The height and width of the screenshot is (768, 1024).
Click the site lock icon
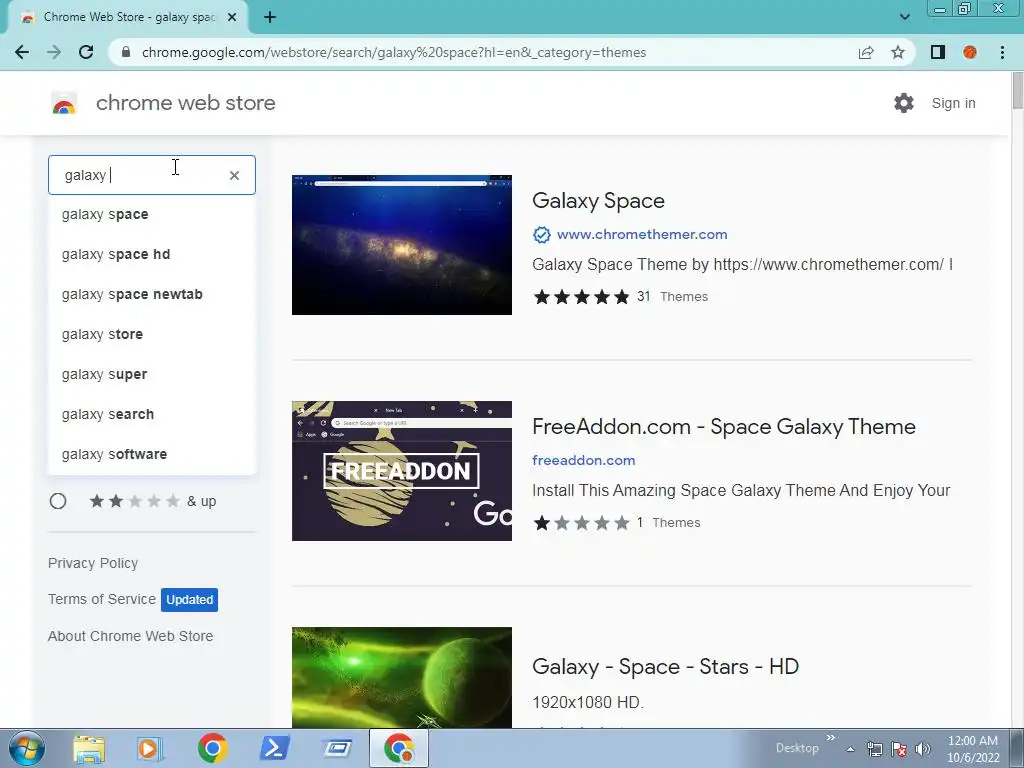point(127,52)
